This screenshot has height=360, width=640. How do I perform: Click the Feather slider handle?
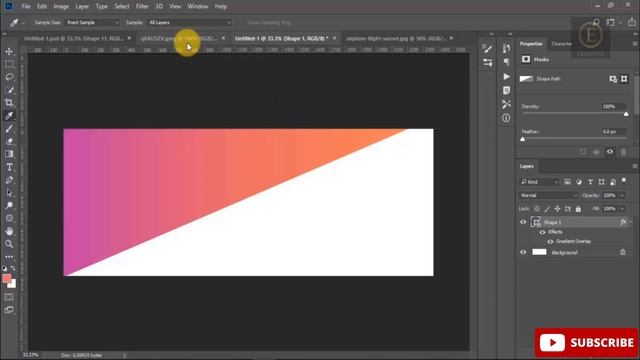523,140
